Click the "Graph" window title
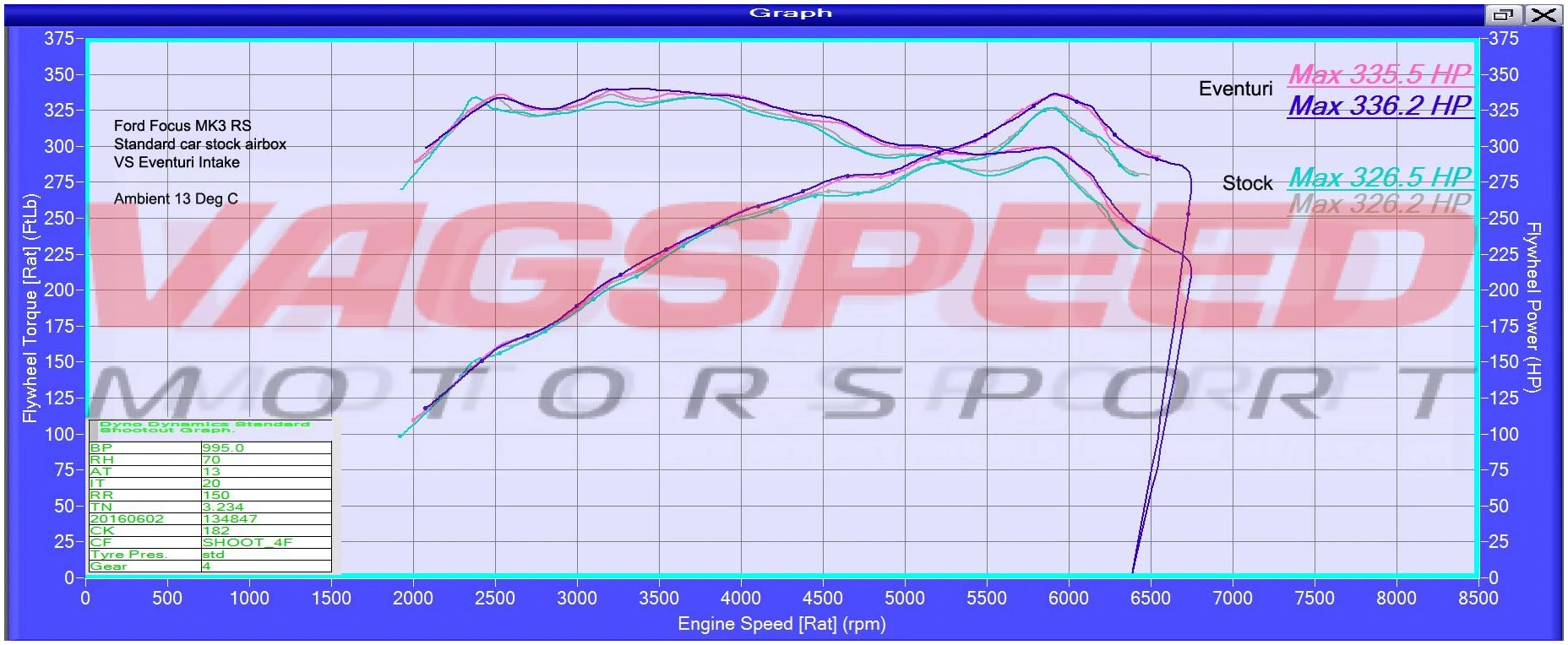Image resolution: width=1568 pixels, height=645 pixels. click(x=791, y=13)
